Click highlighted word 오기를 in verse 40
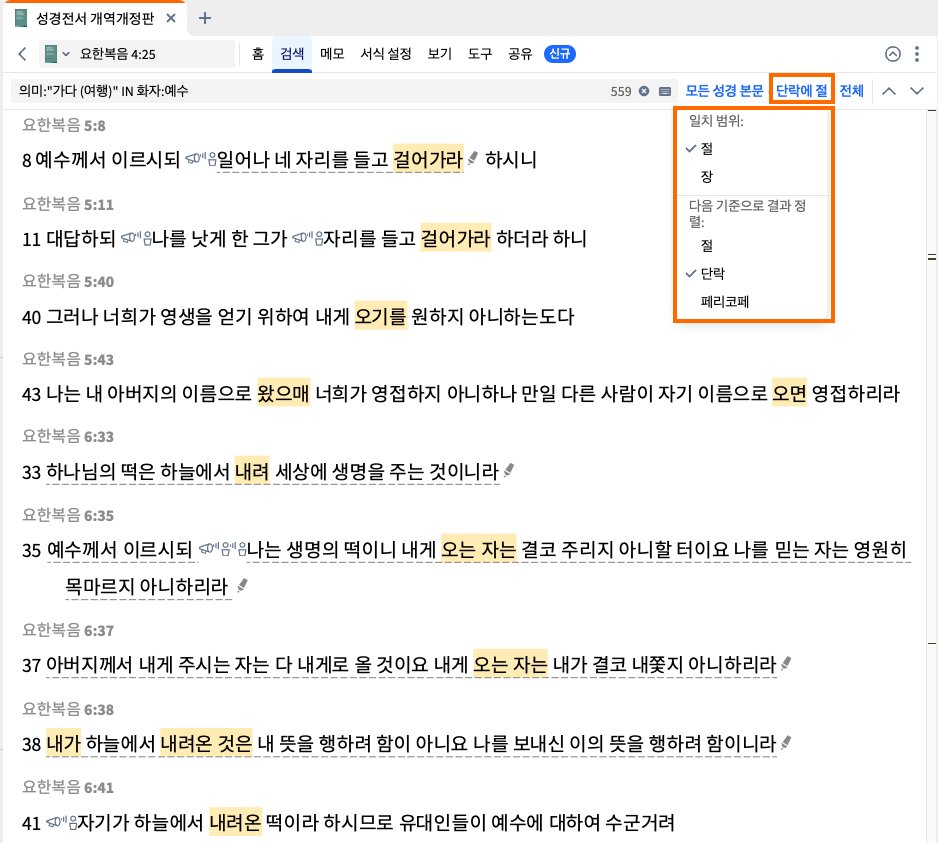The height and width of the screenshot is (843, 938). tap(380, 316)
